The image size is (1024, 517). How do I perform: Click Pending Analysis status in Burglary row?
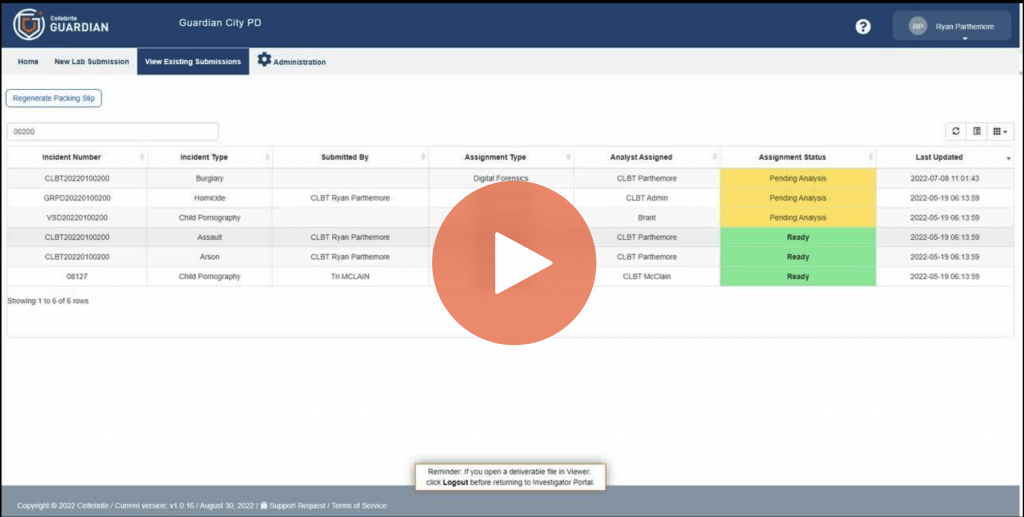[797, 178]
